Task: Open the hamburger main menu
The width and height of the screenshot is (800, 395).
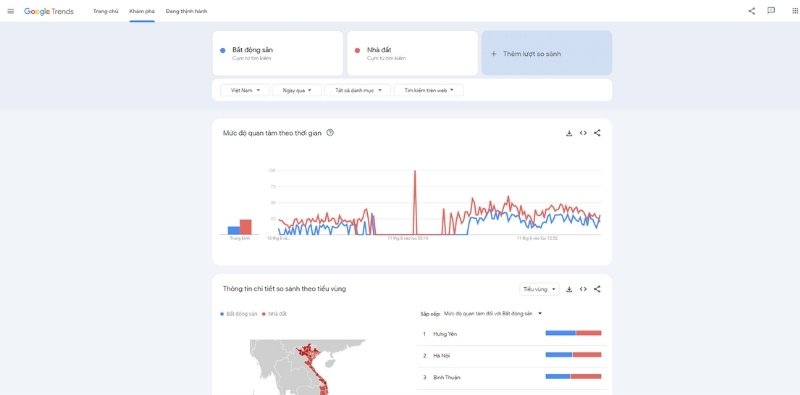Action: click(11, 11)
